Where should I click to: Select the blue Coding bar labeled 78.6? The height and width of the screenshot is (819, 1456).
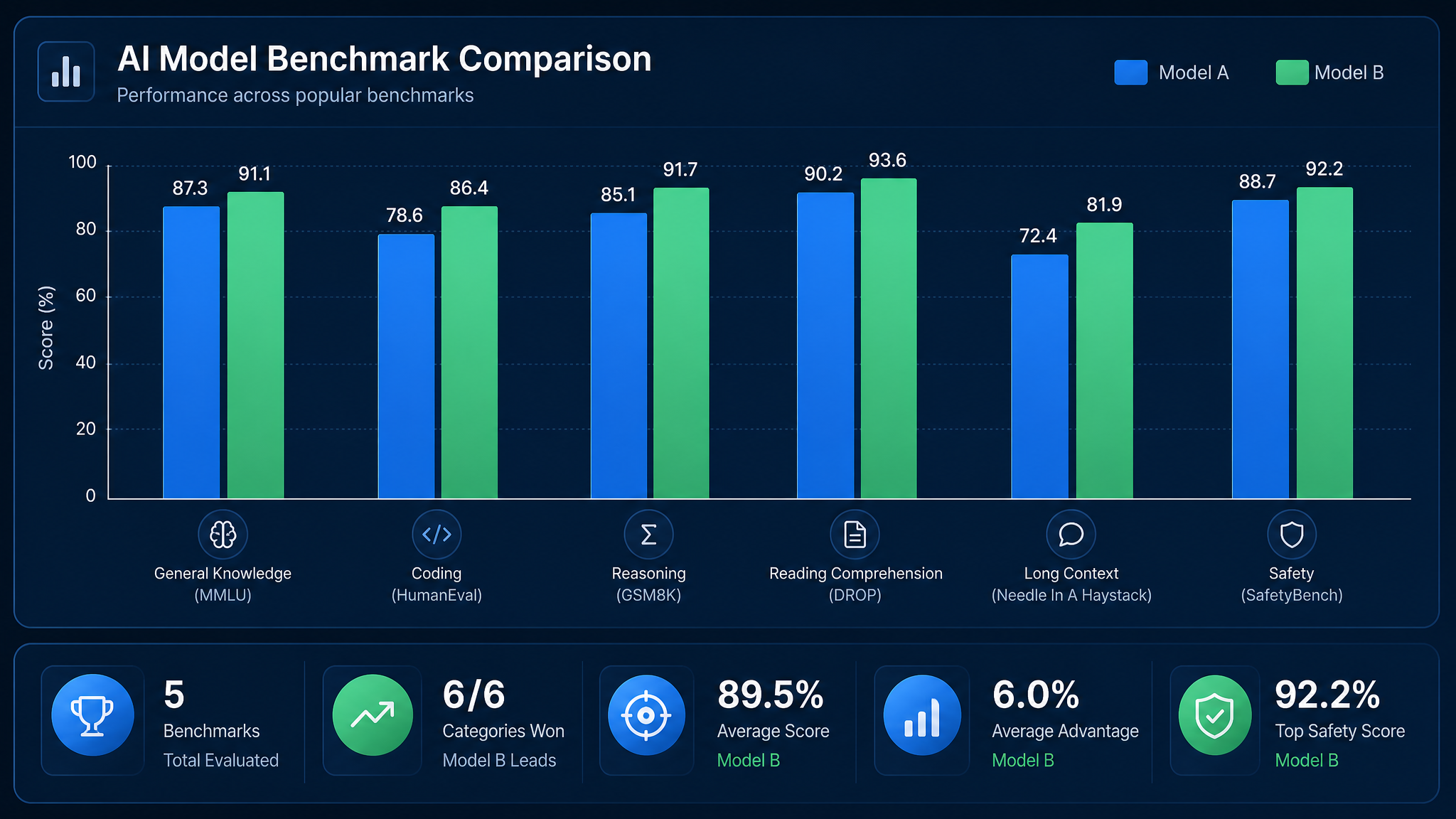tap(406, 366)
